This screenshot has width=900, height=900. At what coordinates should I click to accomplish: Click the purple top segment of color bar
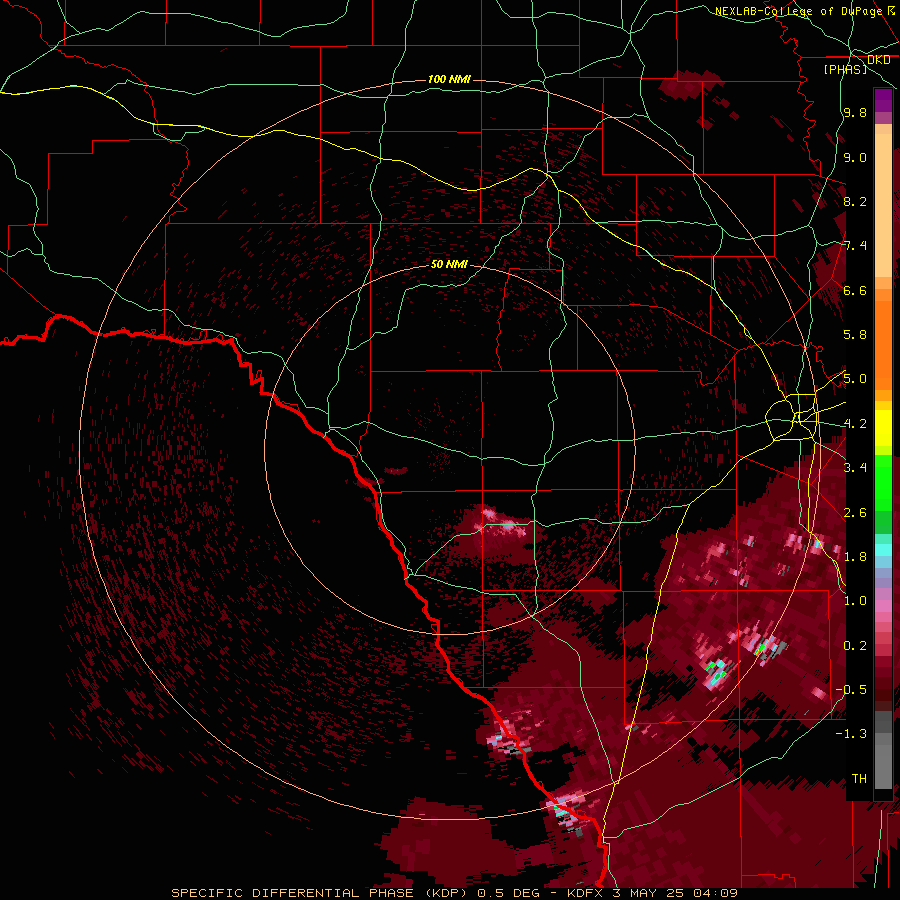coord(883,100)
